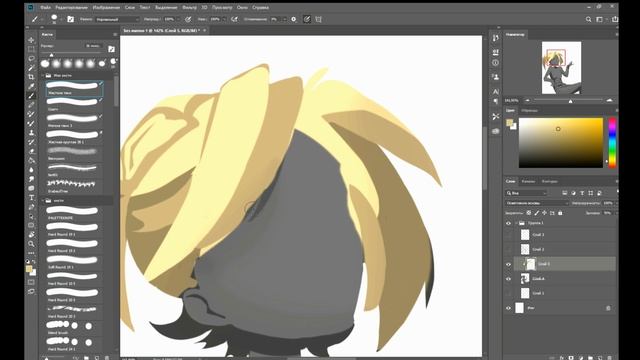Select the Magic Wand tool
Screen dimensions: 640x360
(x=31, y=68)
